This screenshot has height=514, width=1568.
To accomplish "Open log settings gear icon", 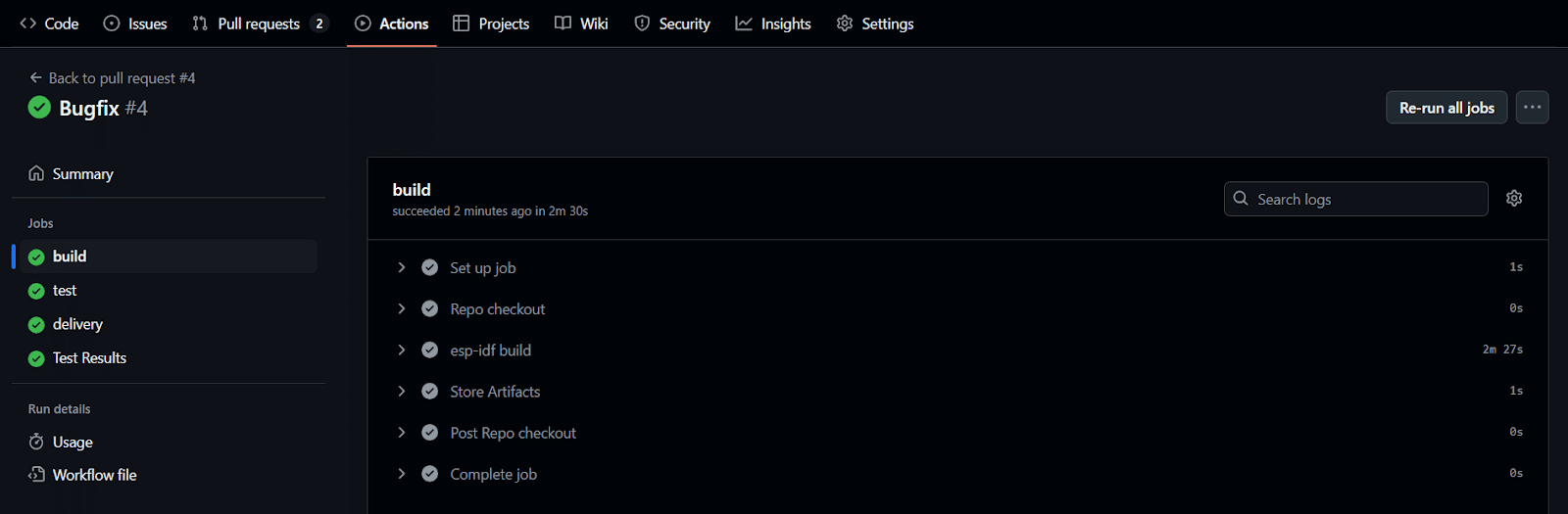I will click(x=1514, y=199).
